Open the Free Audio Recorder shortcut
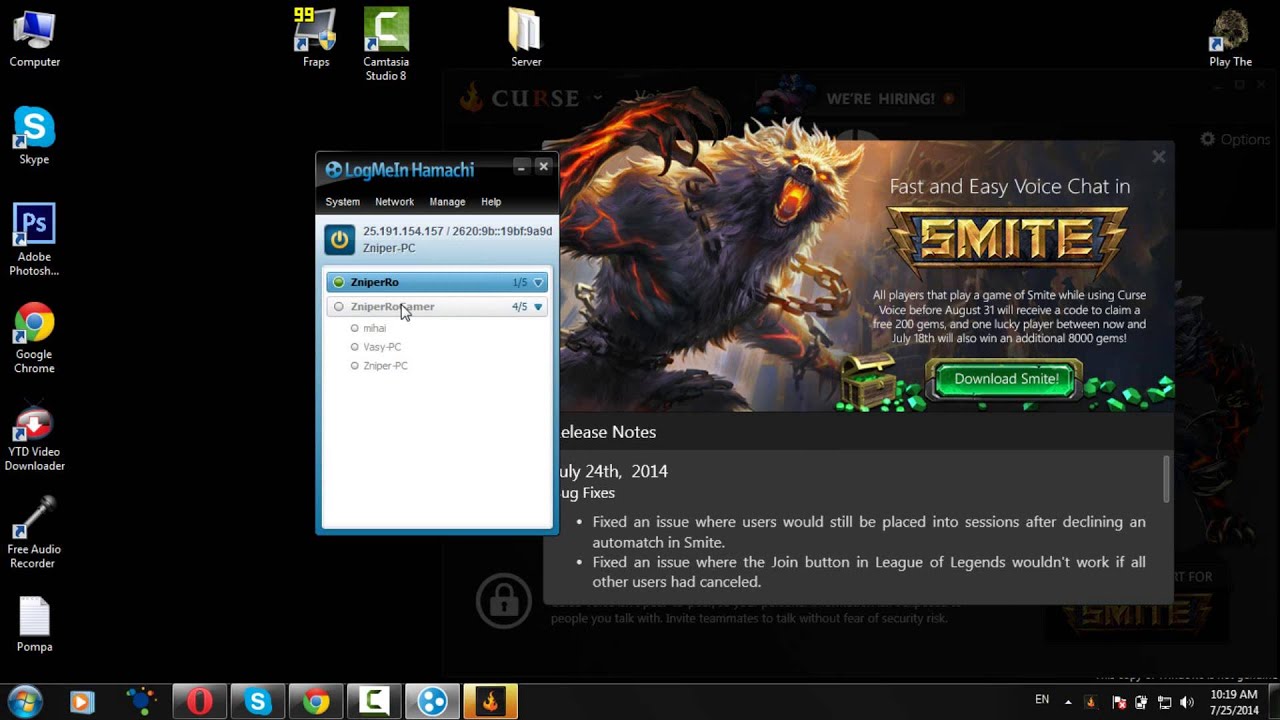 pyautogui.click(x=34, y=533)
